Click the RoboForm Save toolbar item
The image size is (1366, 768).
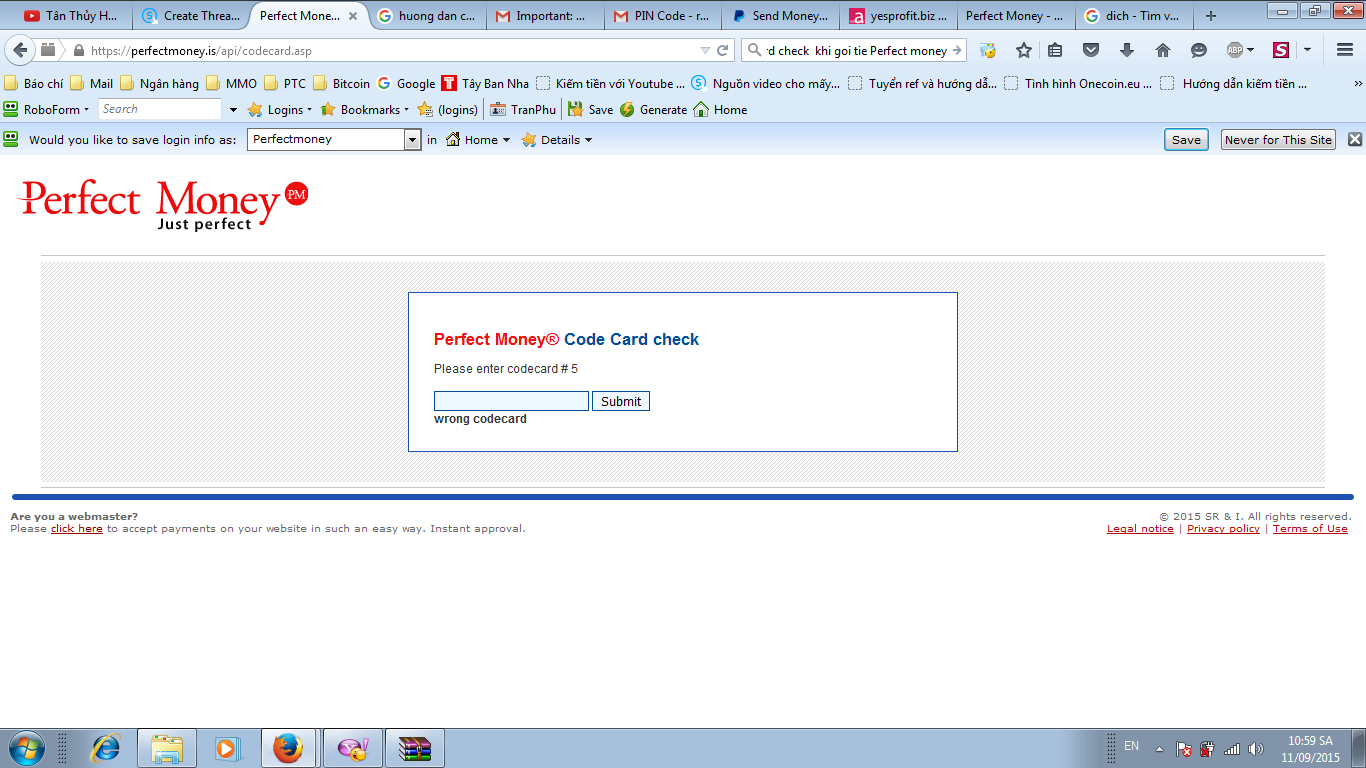click(x=590, y=110)
